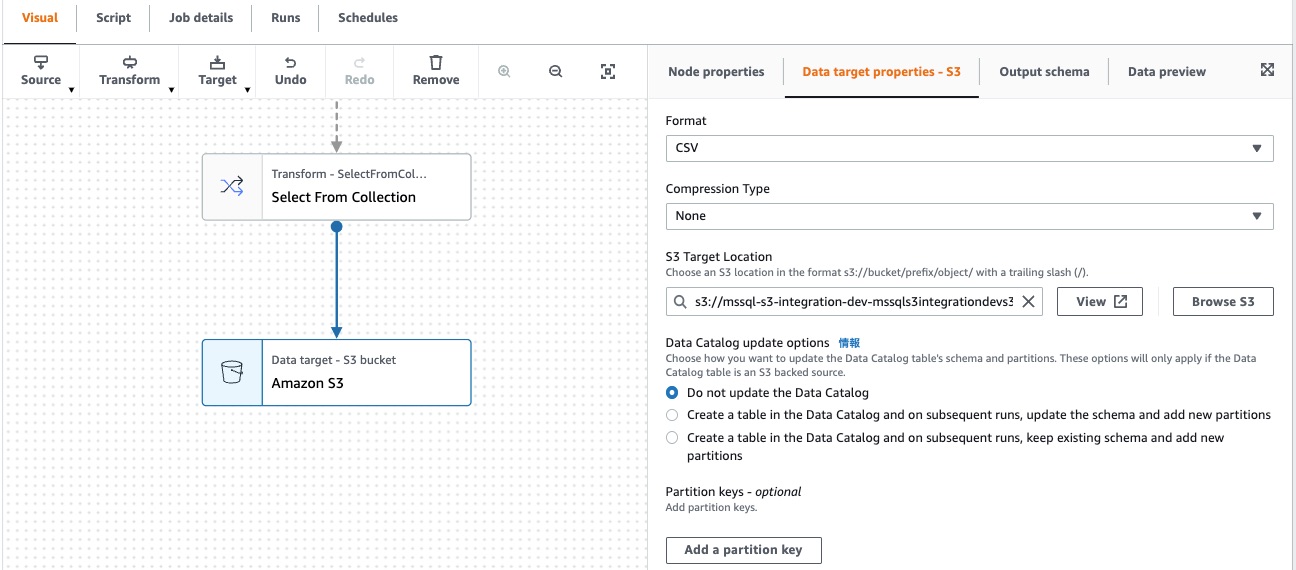Screen dimensions: 1296x570
Task: Click the zoom out magnifier icon
Action: click(x=555, y=71)
